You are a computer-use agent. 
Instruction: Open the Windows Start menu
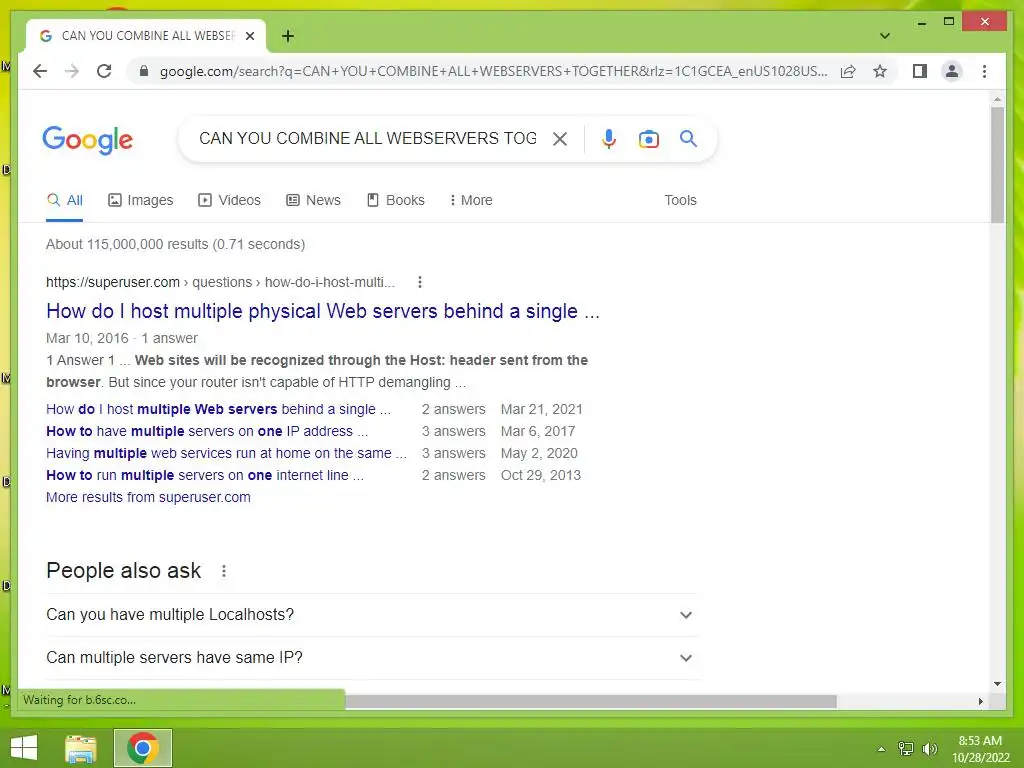(24, 748)
